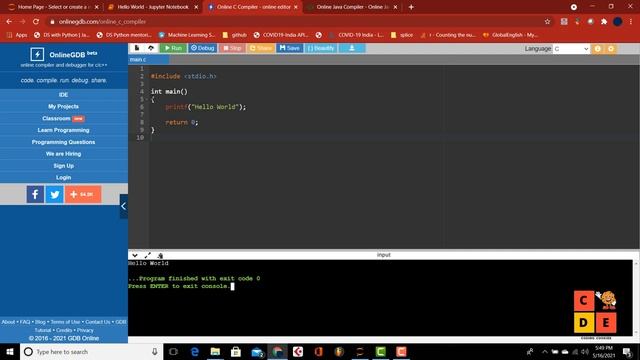
Task: Format code using the Beautify button
Action: tap(321, 48)
